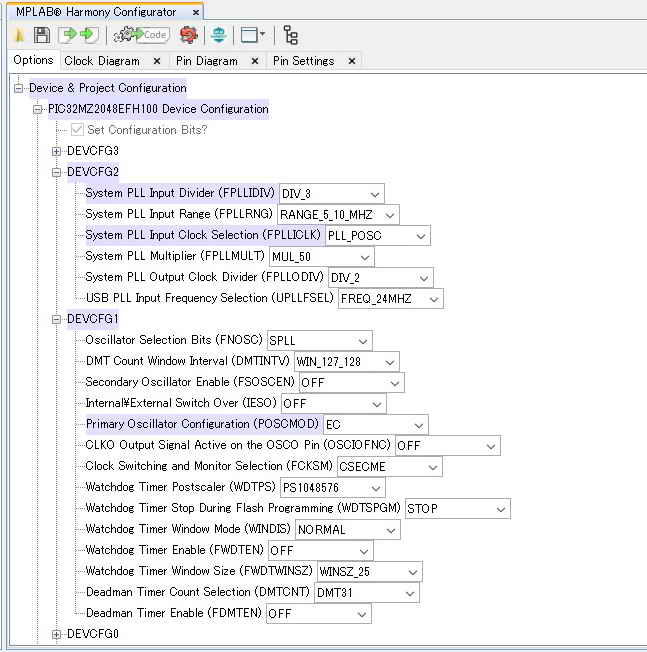
Task: Open UPLLFSEL dropdown showing FREQ_24MHZ
Action: click(390, 299)
